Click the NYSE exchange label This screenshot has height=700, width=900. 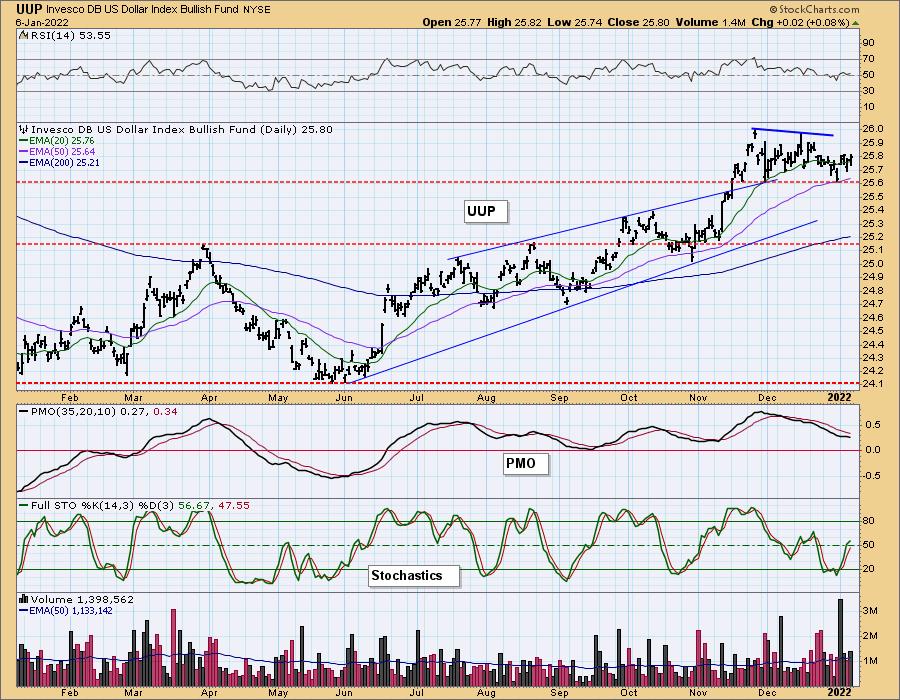(x=256, y=10)
